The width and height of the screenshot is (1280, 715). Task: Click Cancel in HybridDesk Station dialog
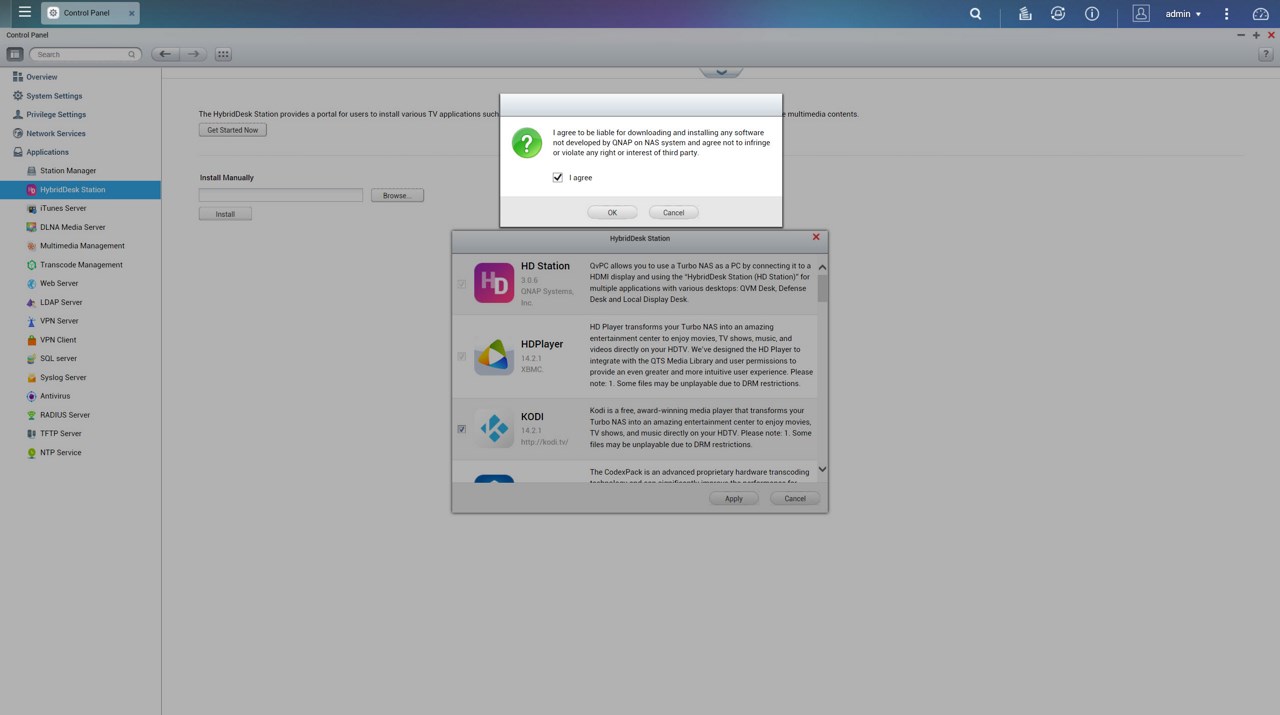tap(795, 498)
